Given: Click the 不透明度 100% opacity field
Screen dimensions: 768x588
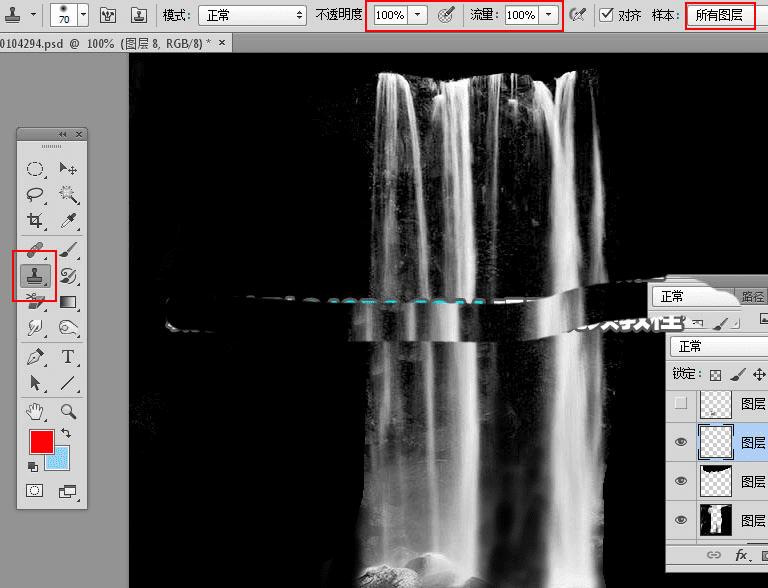Looking at the screenshot, I should point(390,15).
